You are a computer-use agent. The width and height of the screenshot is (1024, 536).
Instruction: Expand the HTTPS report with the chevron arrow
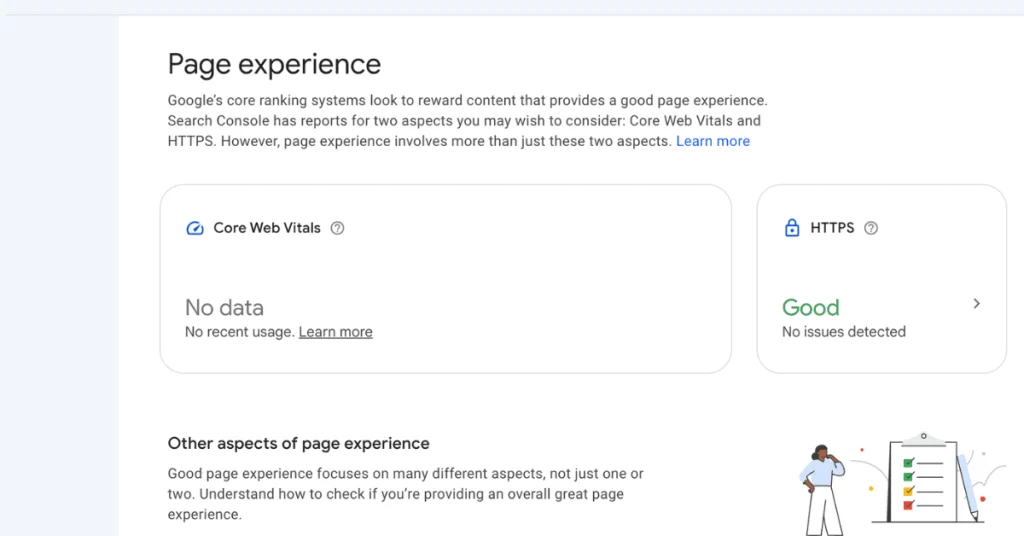(x=976, y=304)
